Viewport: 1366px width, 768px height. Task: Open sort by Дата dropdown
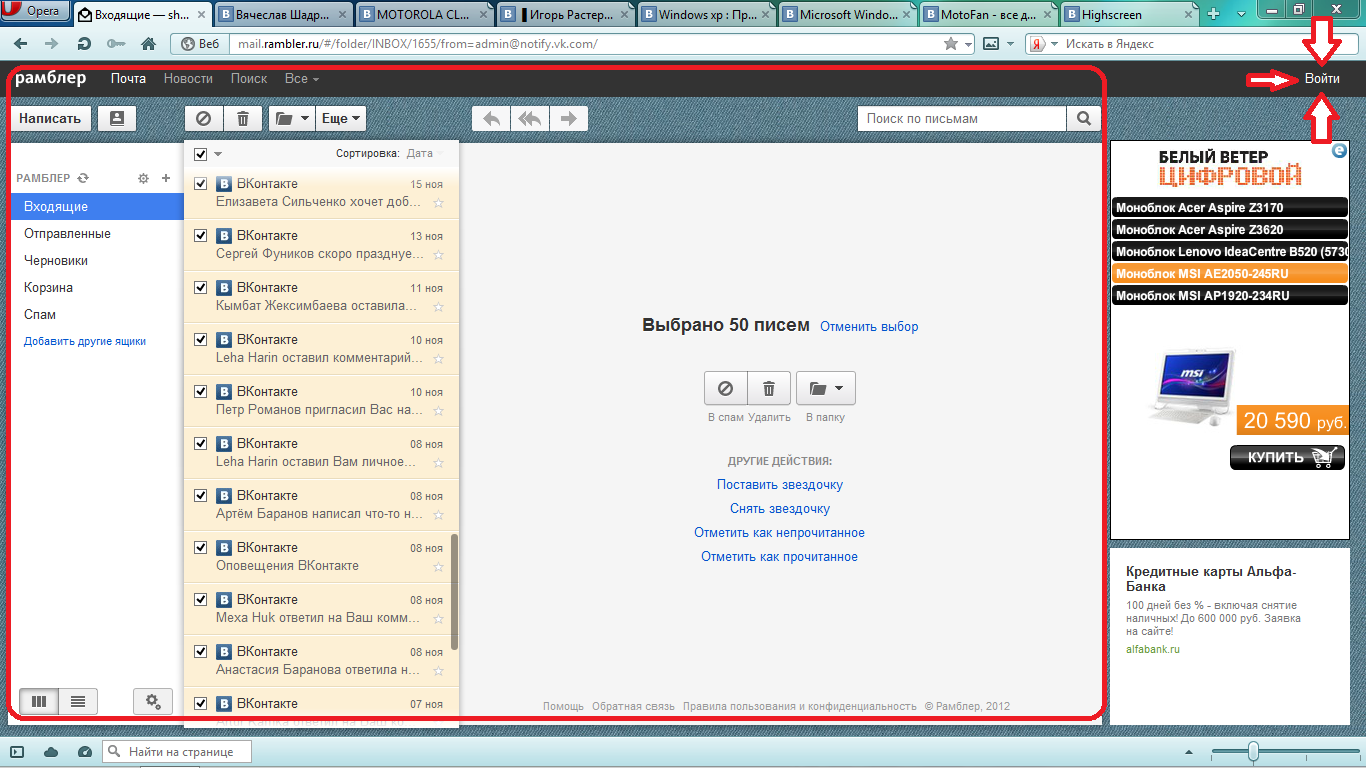tap(426, 154)
